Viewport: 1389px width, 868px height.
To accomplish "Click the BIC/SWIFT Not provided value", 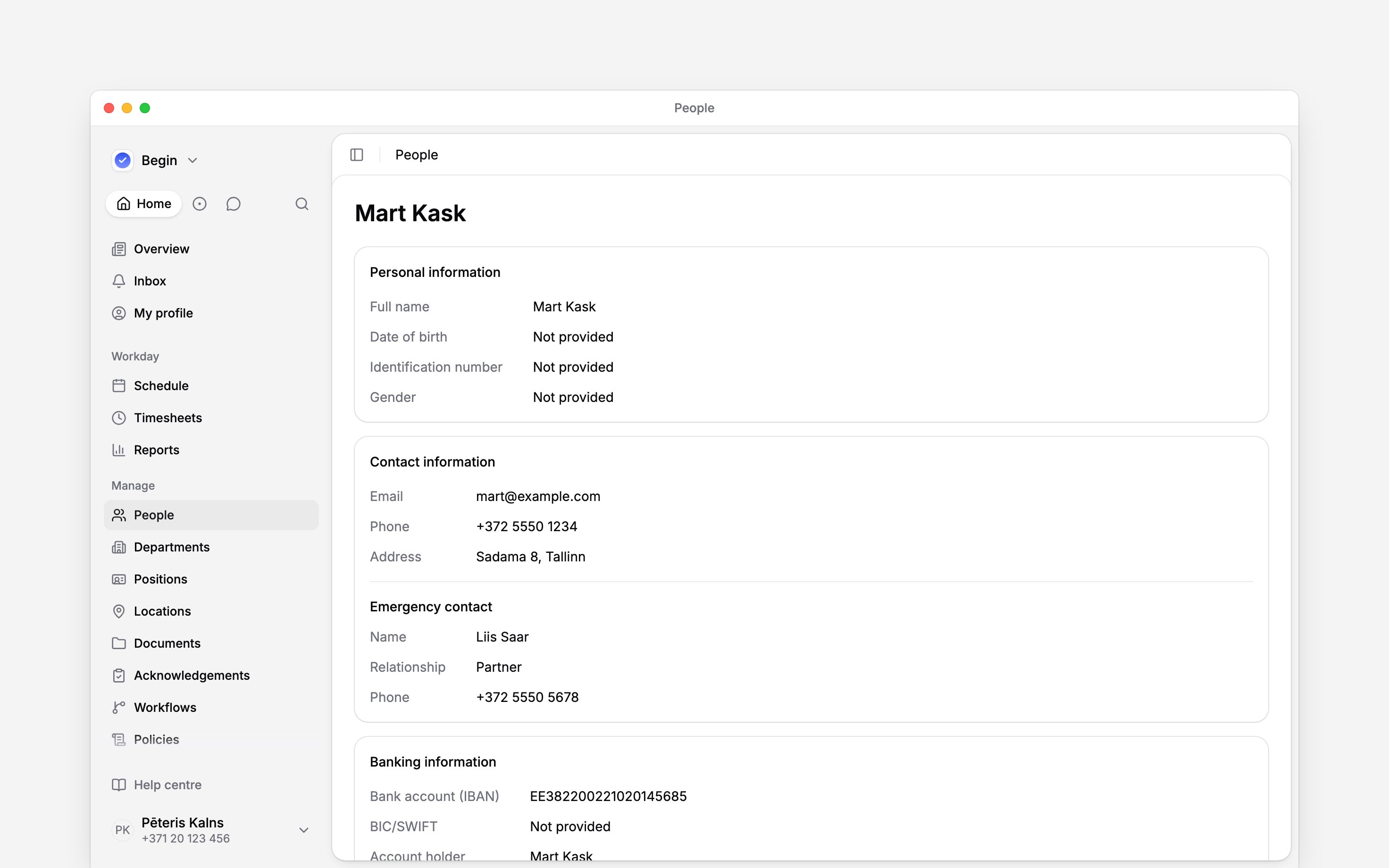I will tap(570, 826).
